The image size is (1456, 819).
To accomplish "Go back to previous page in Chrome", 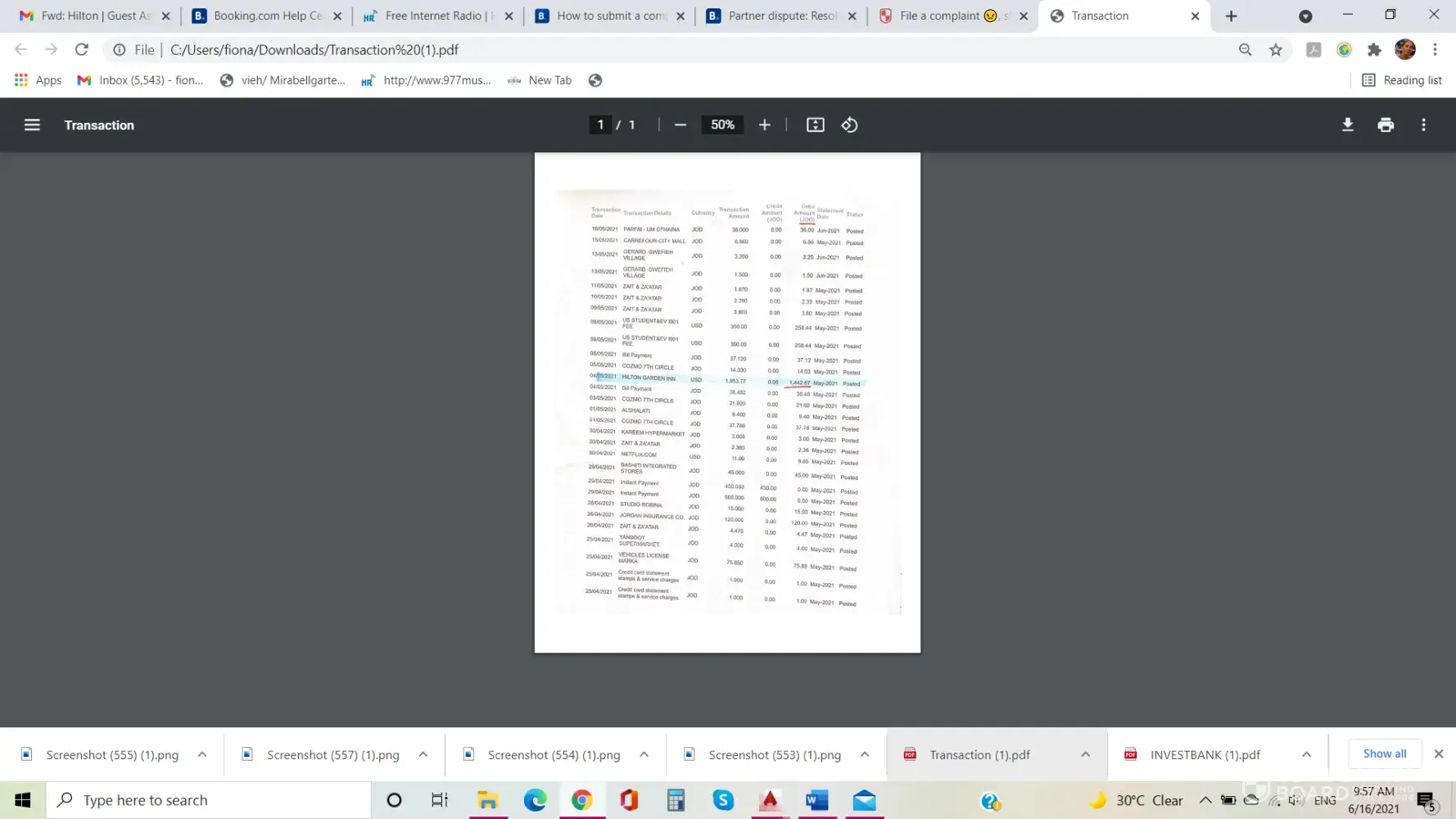I will [x=21, y=50].
